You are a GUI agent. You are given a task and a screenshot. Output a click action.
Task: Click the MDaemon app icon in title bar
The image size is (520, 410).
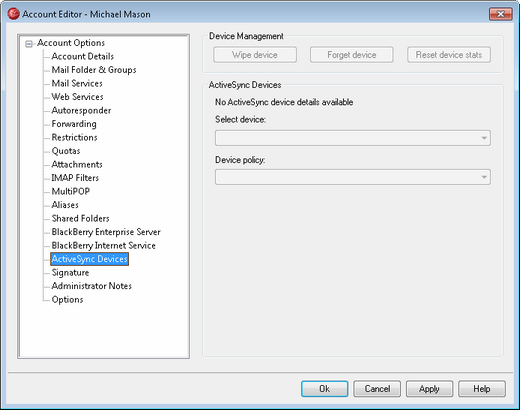(13, 14)
